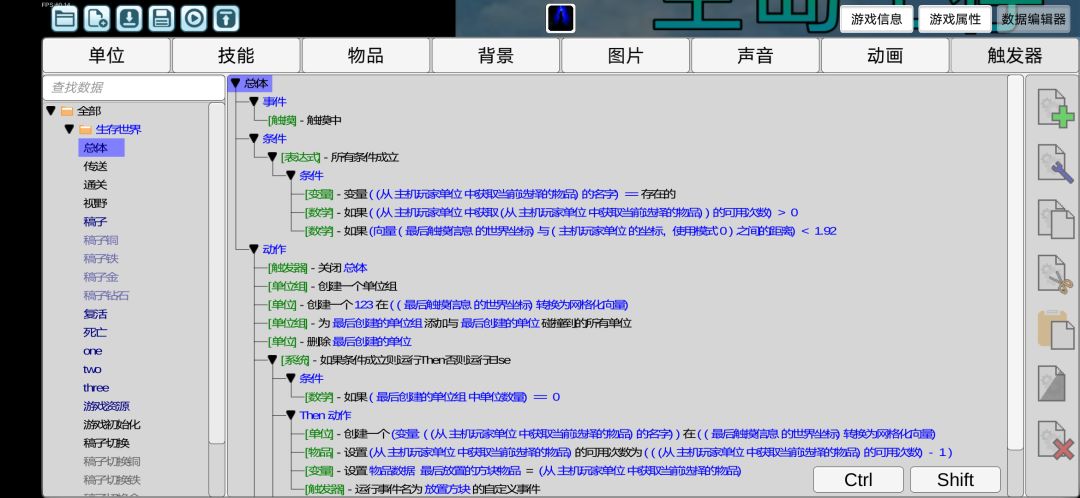
Task: Open the 游戏属性 button
Action: pyautogui.click(x=955, y=19)
